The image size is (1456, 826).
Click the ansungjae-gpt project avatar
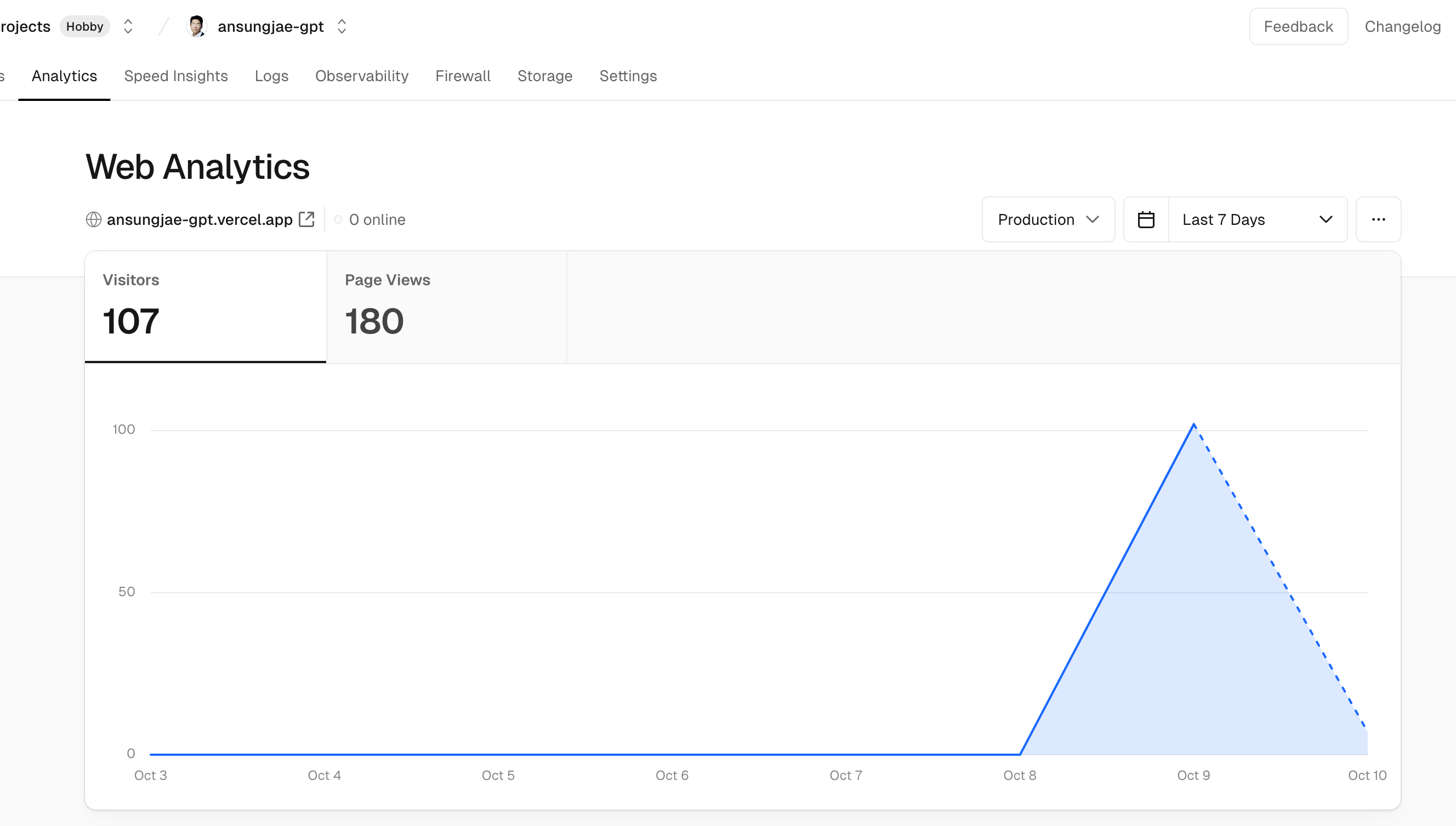coord(197,26)
